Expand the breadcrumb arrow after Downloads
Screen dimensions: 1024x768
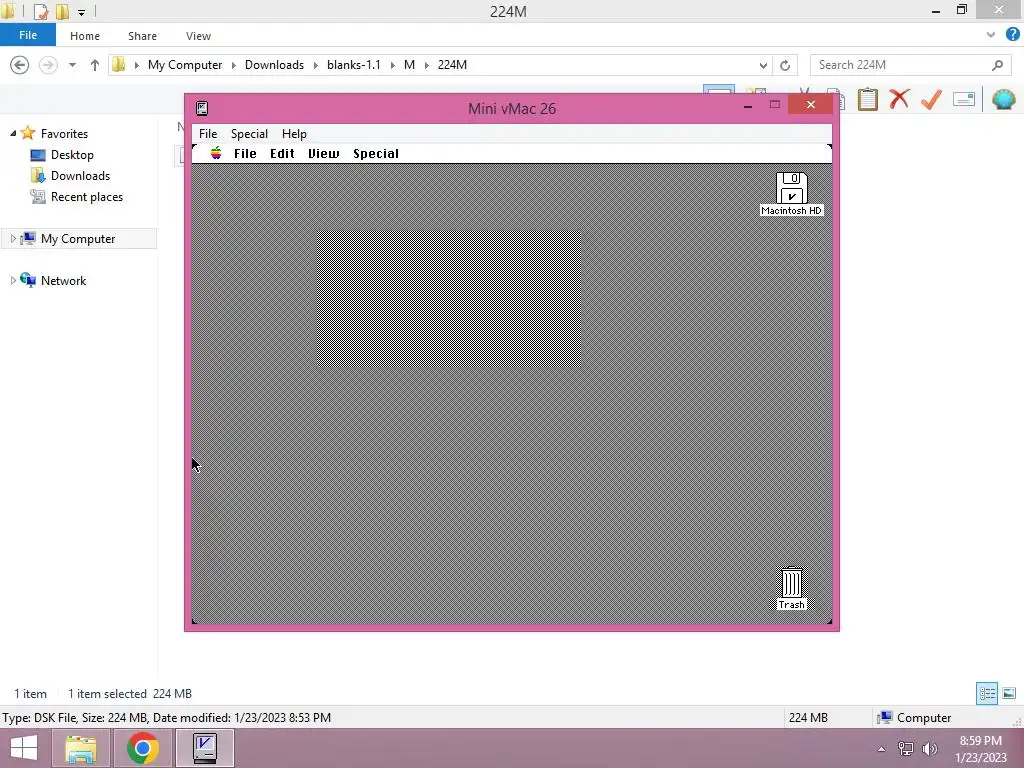click(315, 65)
